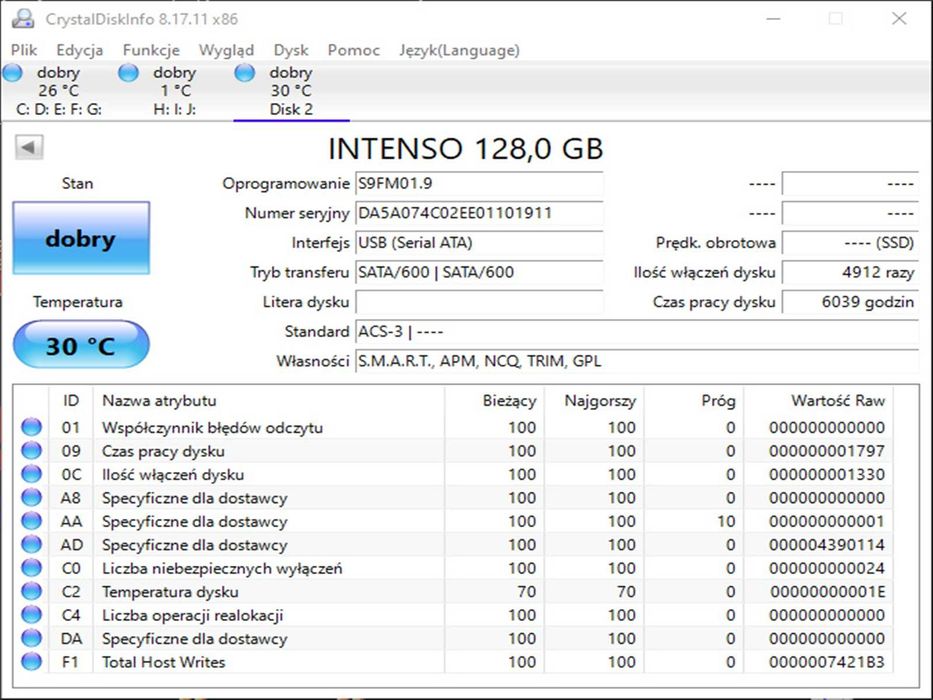Open the Funkcje menu

pos(151,50)
